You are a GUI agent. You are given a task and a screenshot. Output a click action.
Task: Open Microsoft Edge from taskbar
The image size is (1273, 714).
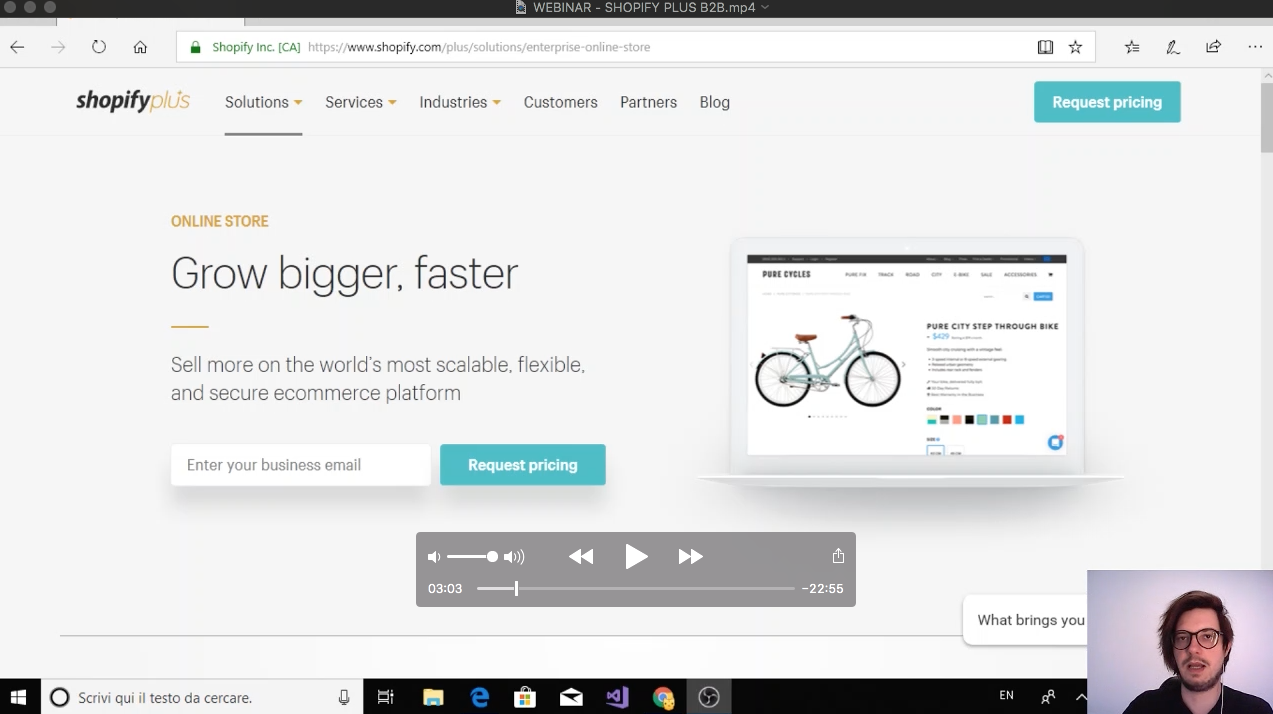point(480,697)
